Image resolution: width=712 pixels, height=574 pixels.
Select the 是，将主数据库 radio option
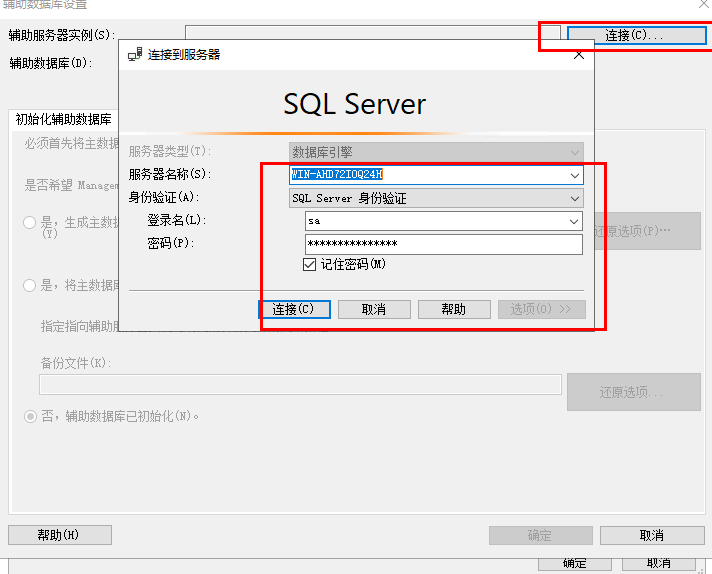coord(30,285)
